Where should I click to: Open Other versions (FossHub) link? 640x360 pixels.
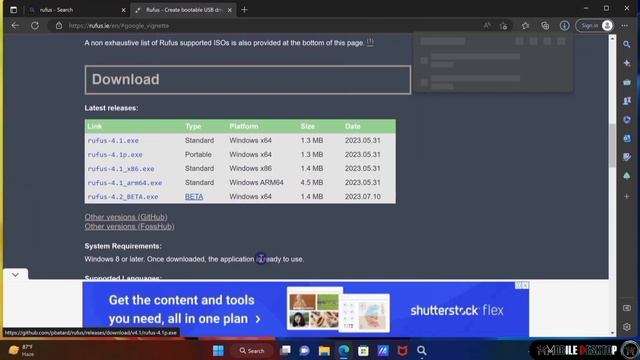point(129,227)
